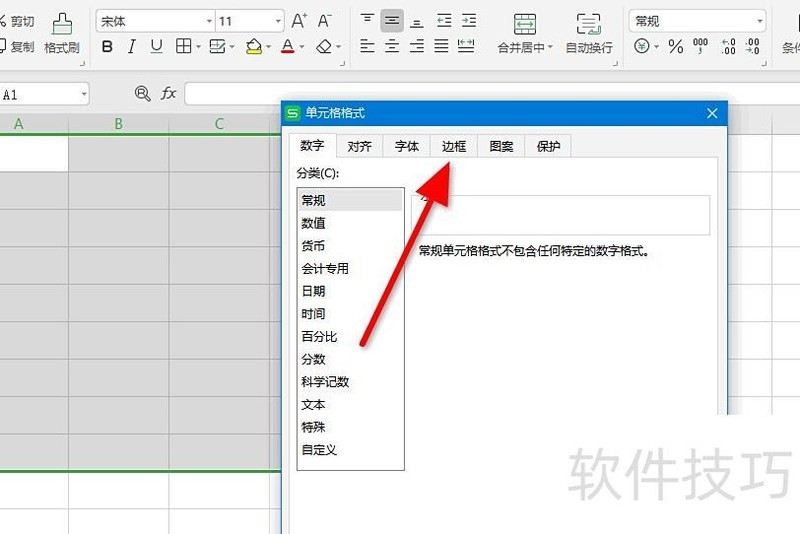Toggle Underline formatting
The height and width of the screenshot is (534, 800).
click(157, 47)
